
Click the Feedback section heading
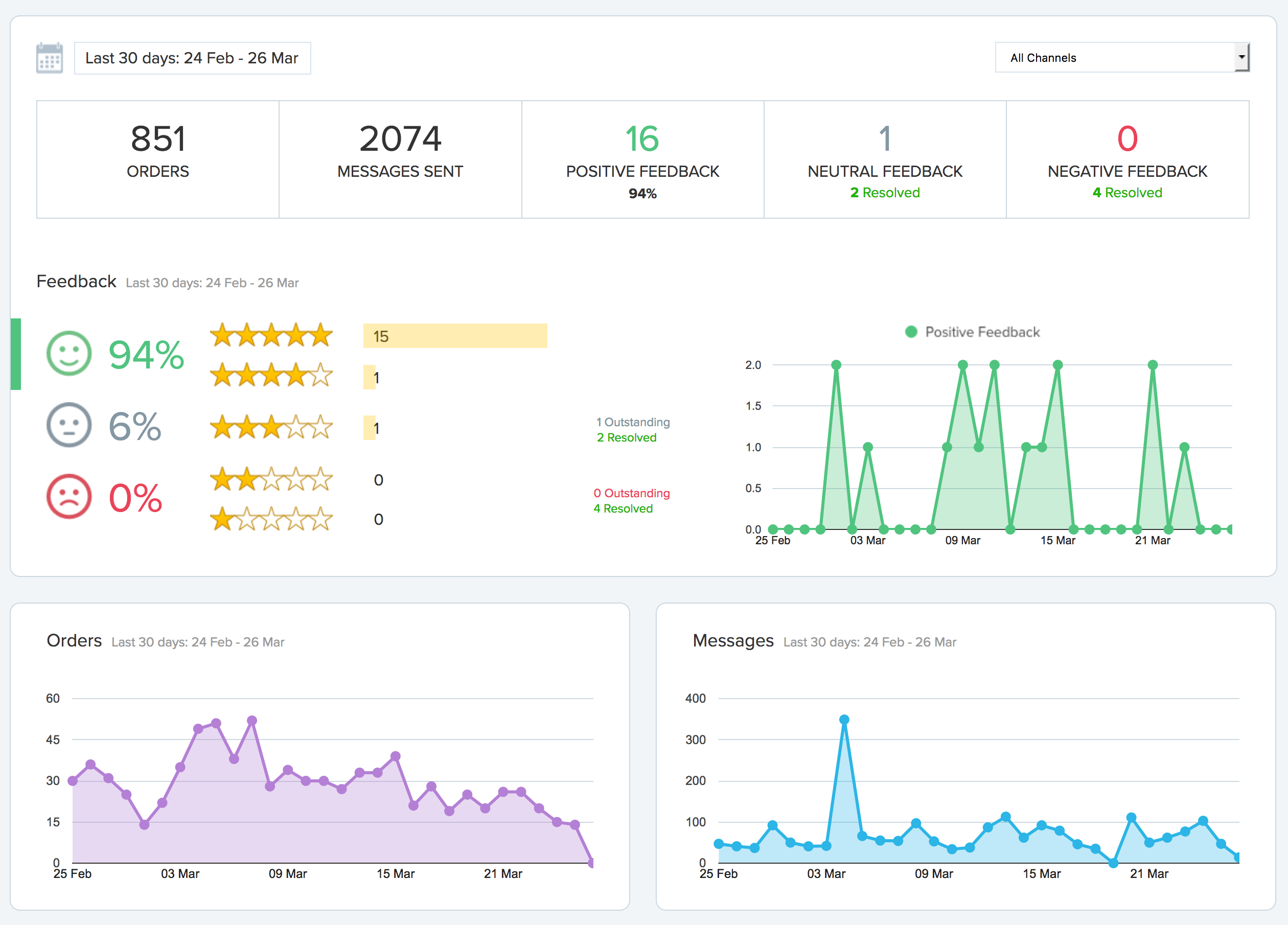tap(76, 281)
